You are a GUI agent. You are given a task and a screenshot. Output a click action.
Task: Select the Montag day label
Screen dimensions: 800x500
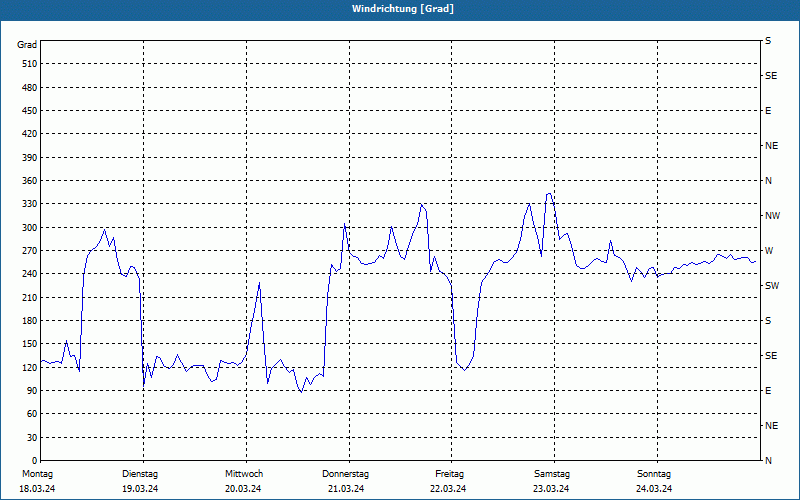pyautogui.click(x=37, y=474)
